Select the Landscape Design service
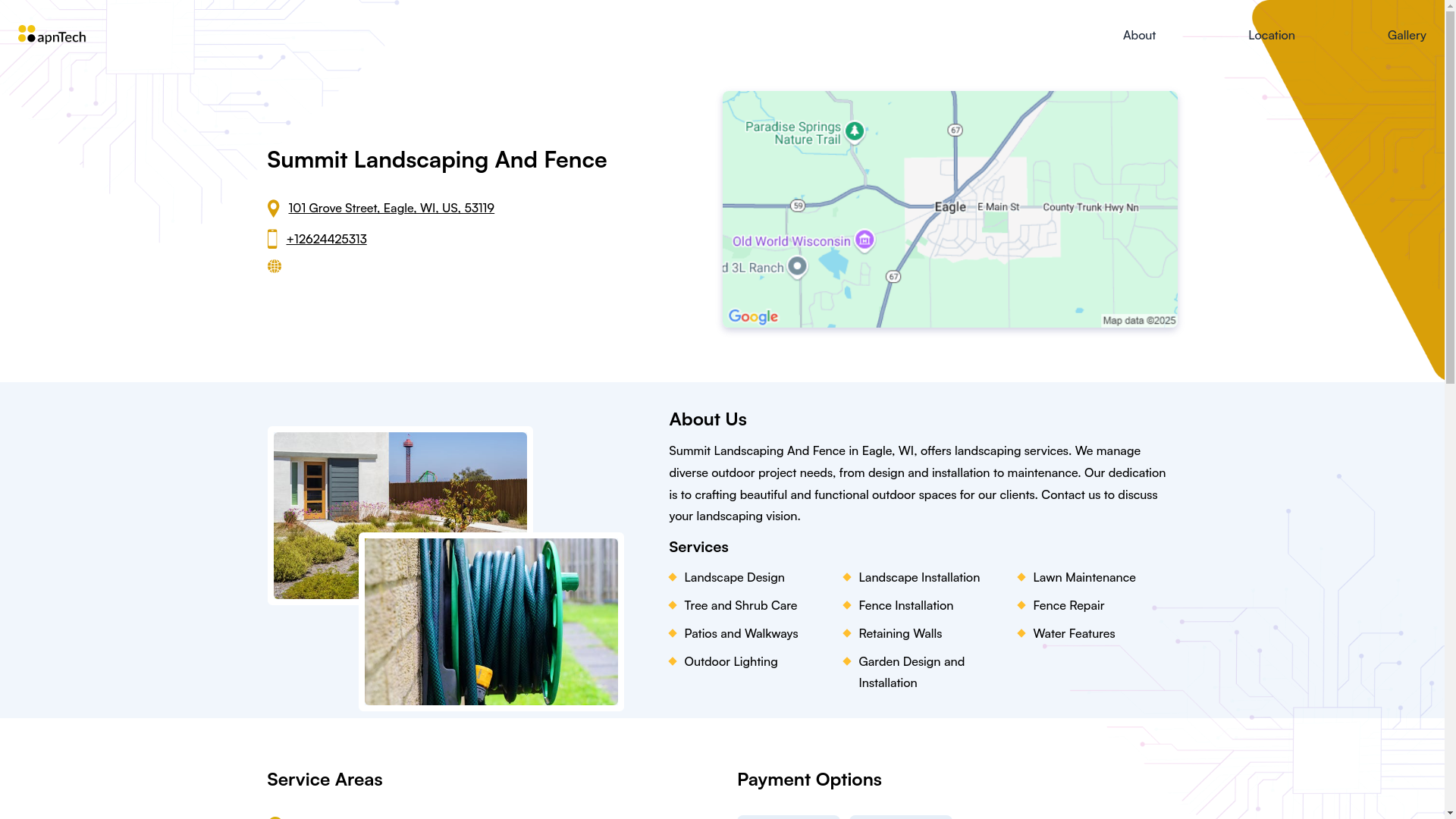Screen dimensions: 1456x819 point(734,577)
